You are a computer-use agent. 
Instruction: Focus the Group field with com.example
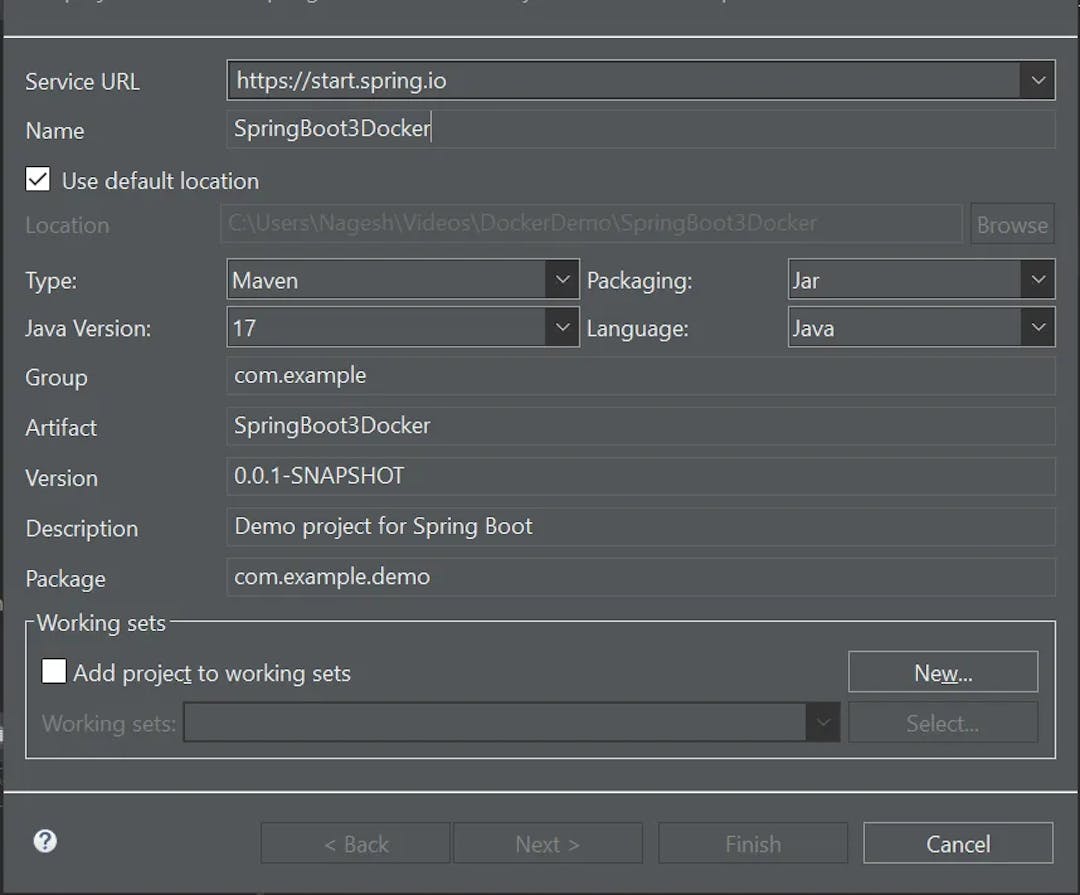pyautogui.click(x=640, y=376)
